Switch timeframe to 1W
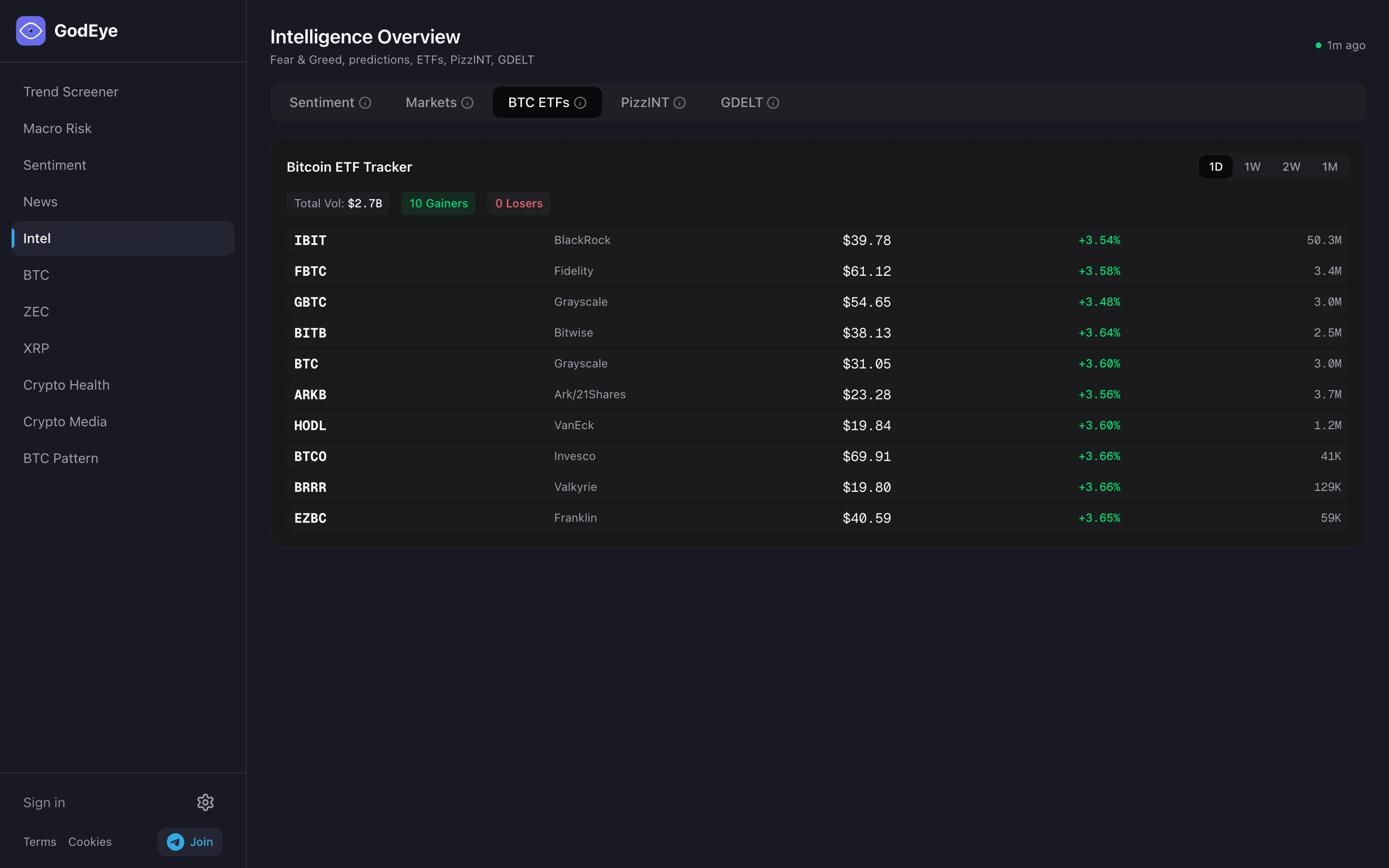The image size is (1389, 868). pos(1252,167)
